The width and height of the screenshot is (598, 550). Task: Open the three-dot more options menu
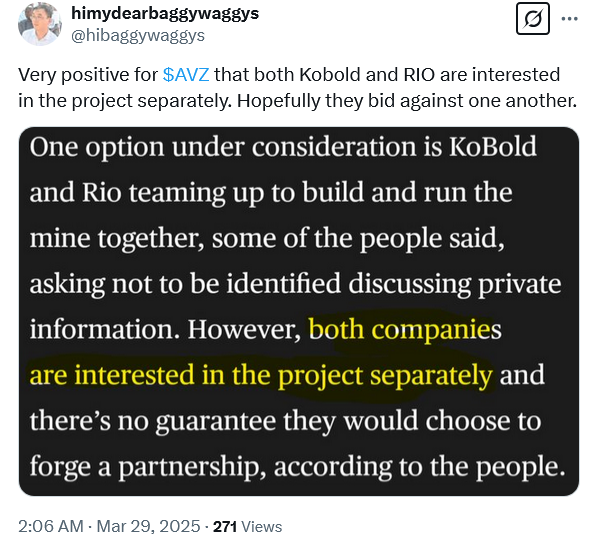570,19
